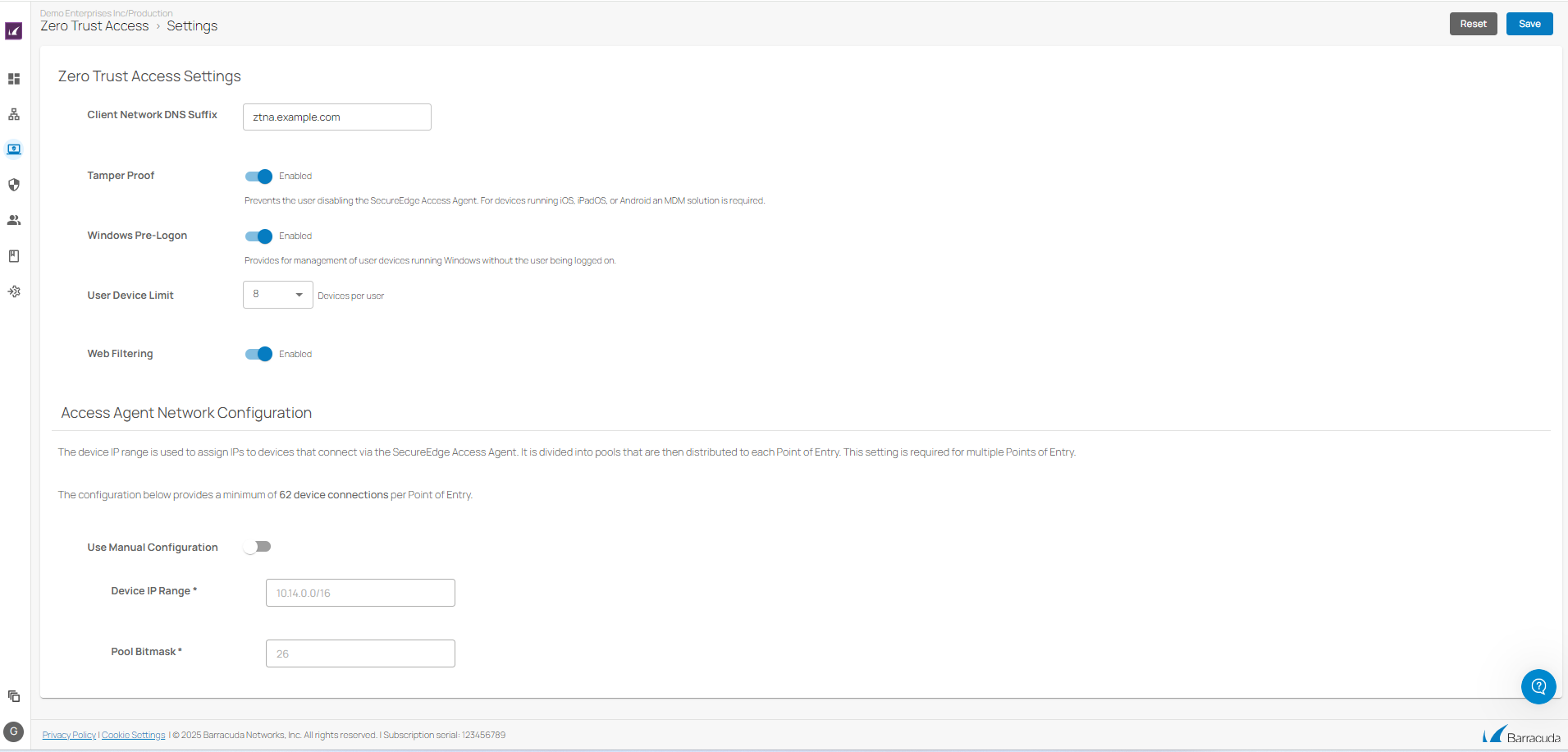Click the 'Web Filtering' label
Viewport: 1568px width, 752px height.
120,354
